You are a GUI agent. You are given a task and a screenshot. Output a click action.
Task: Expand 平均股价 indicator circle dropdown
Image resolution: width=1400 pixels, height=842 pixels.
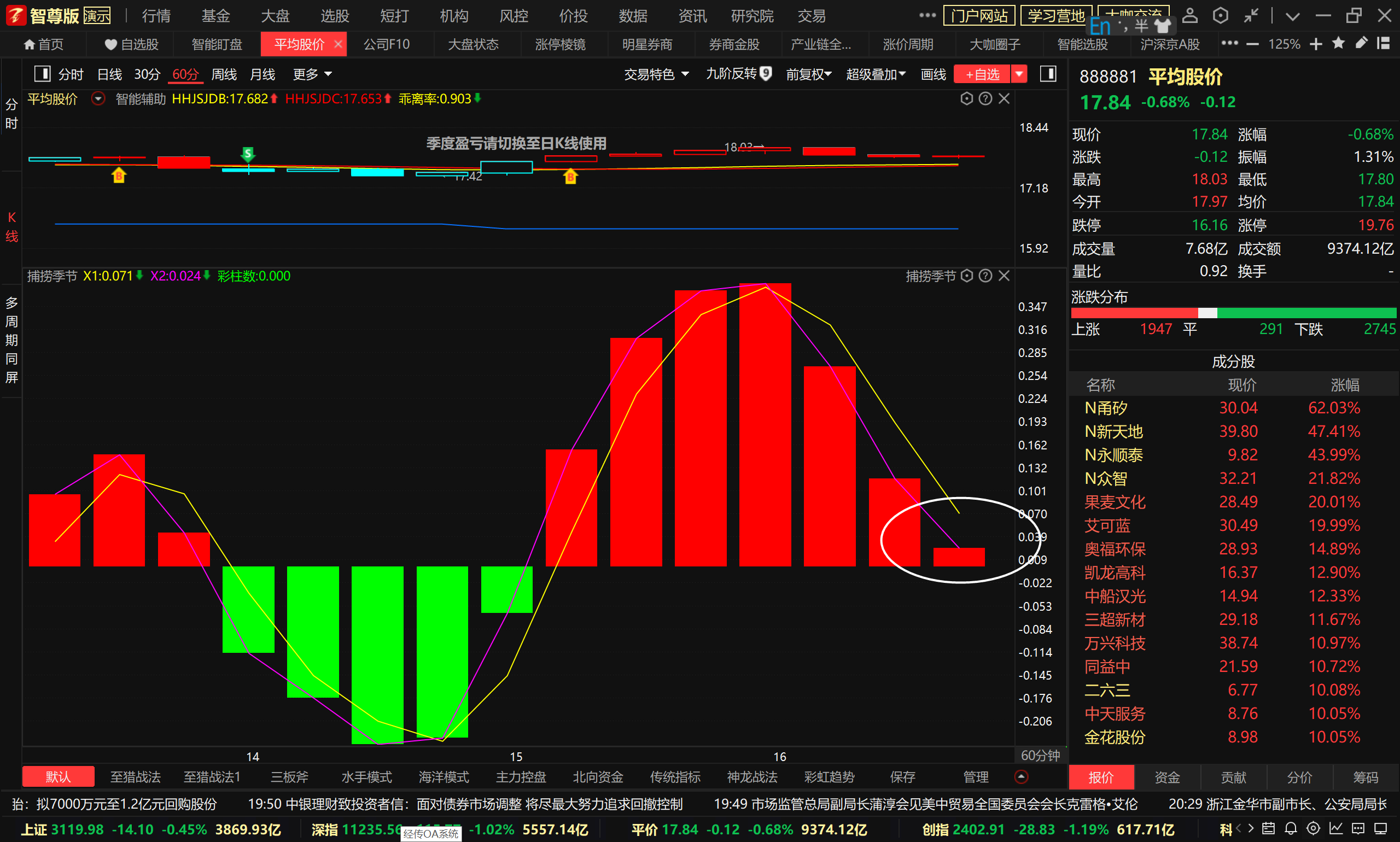tap(98, 99)
